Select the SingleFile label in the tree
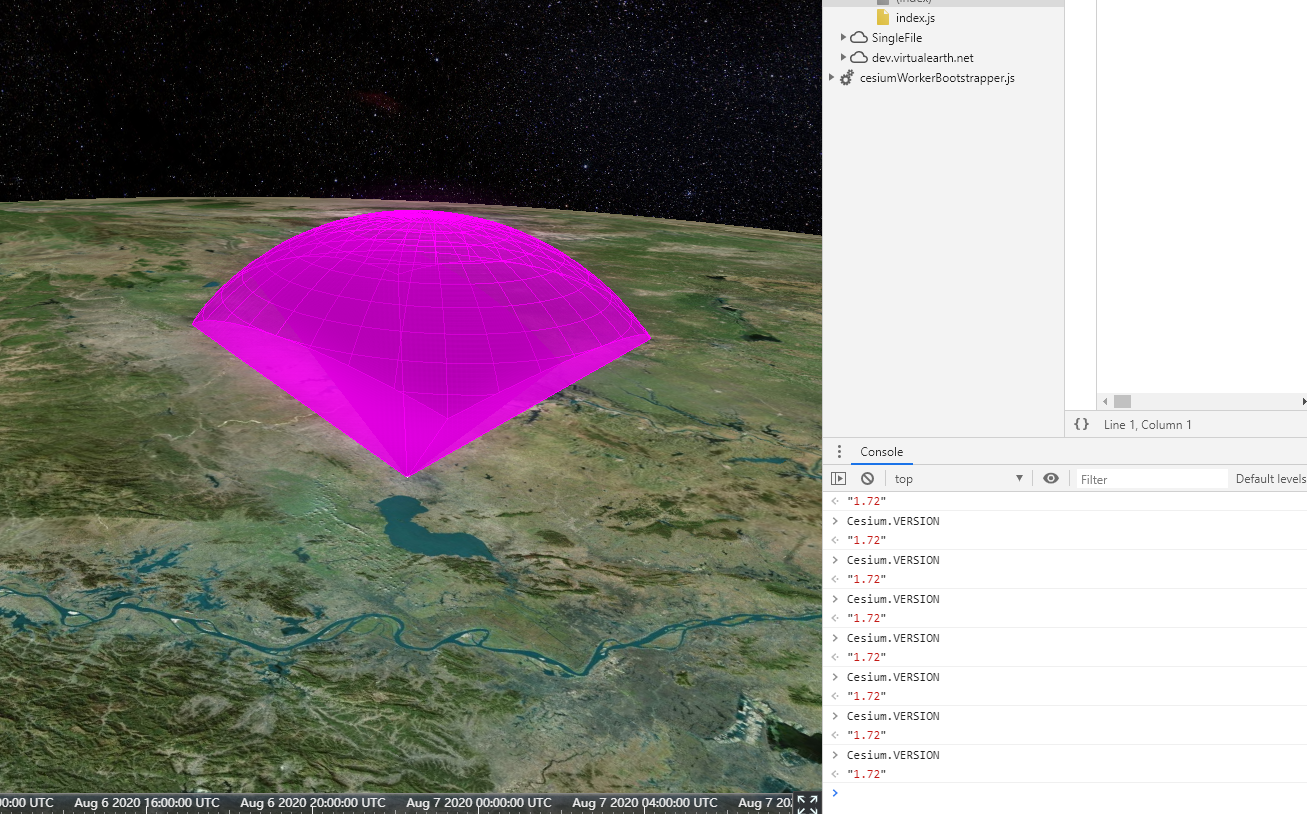The width and height of the screenshot is (1307, 814). [x=896, y=38]
